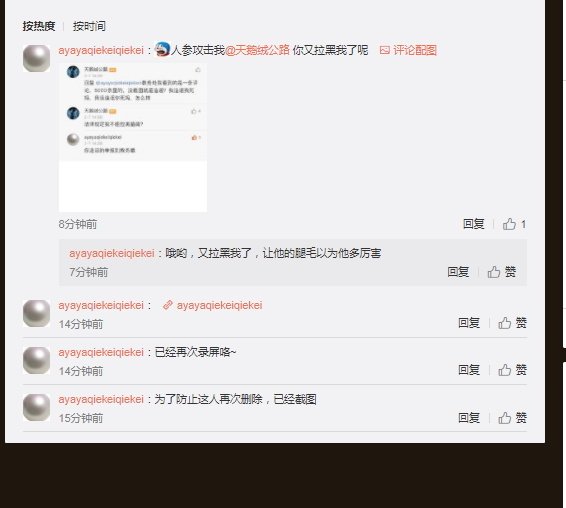
Task: Click the avatar beside 为了防止这人再次删除 comment
Action: (36, 408)
